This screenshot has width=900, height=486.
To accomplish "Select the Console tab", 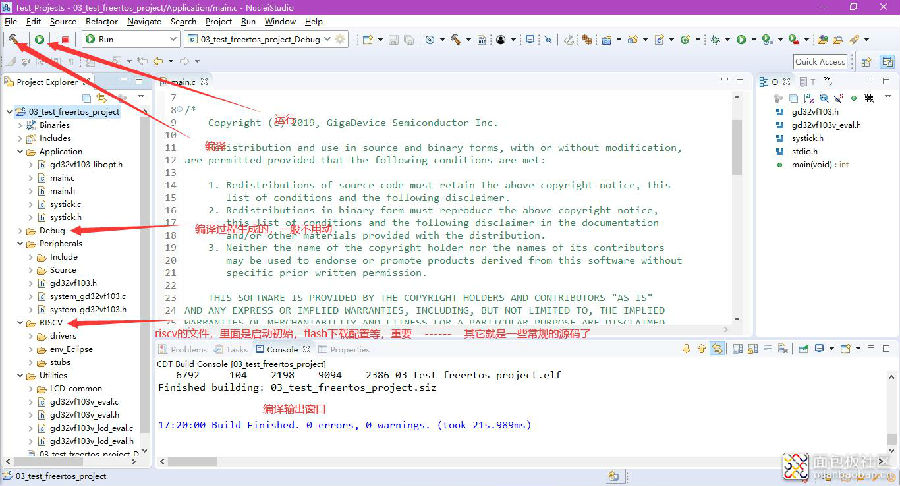I will pos(279,350).
